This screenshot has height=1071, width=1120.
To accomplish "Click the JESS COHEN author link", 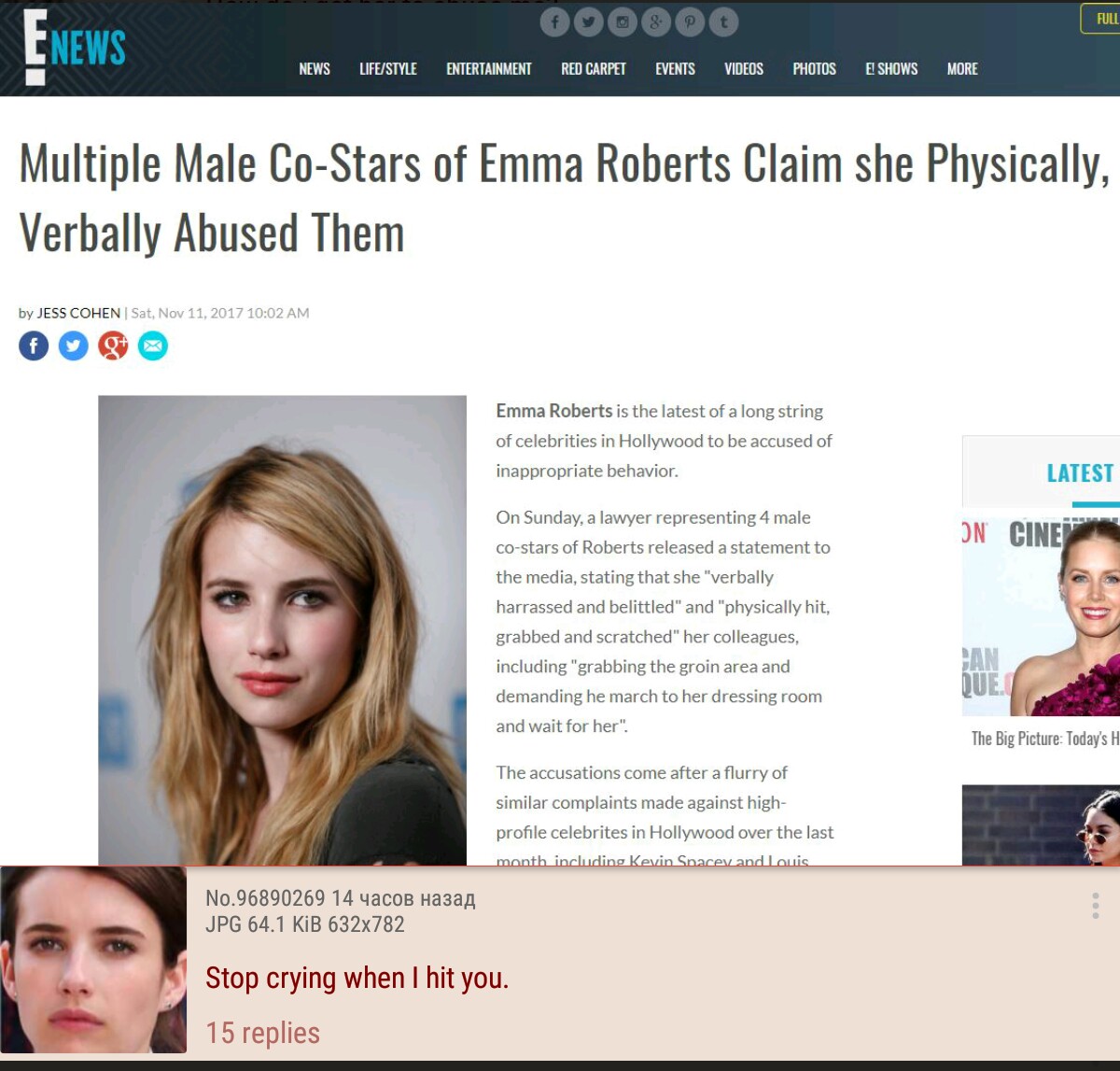I will (x=78, y=313).
